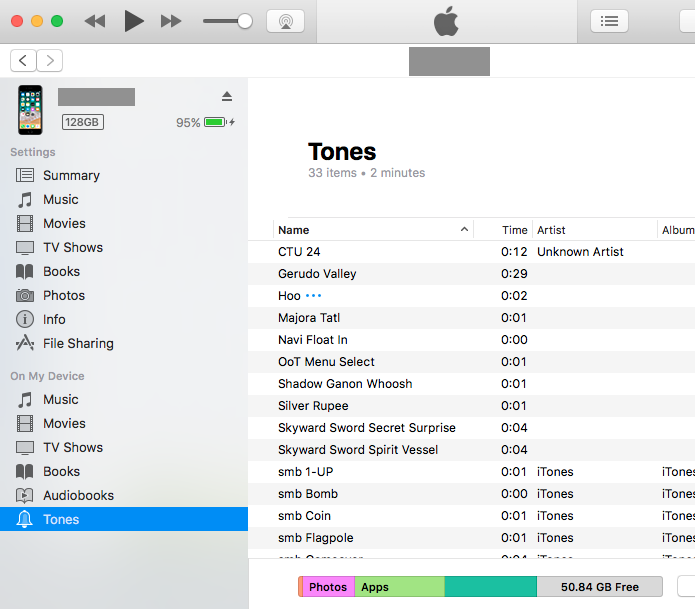695x609 pixels.
Task: Open the Photos sync settings
Action: click(63, 295)
